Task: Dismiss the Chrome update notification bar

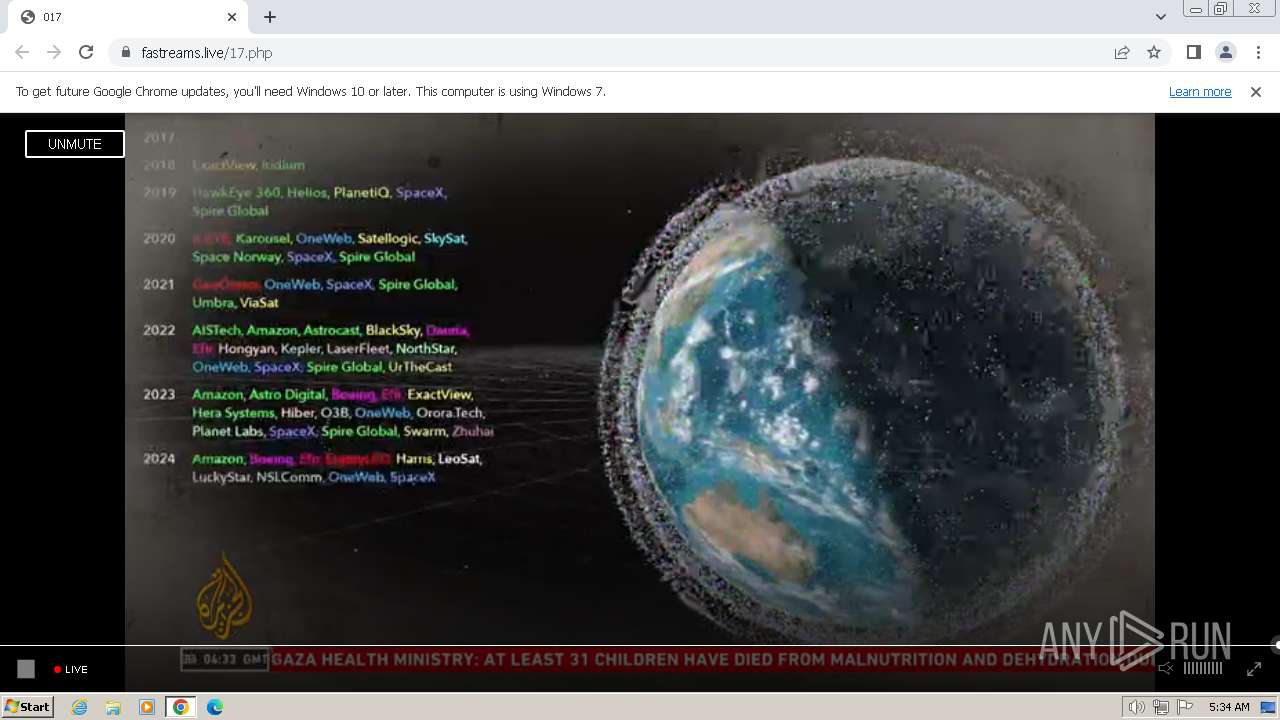Action: click(1256, 91)
